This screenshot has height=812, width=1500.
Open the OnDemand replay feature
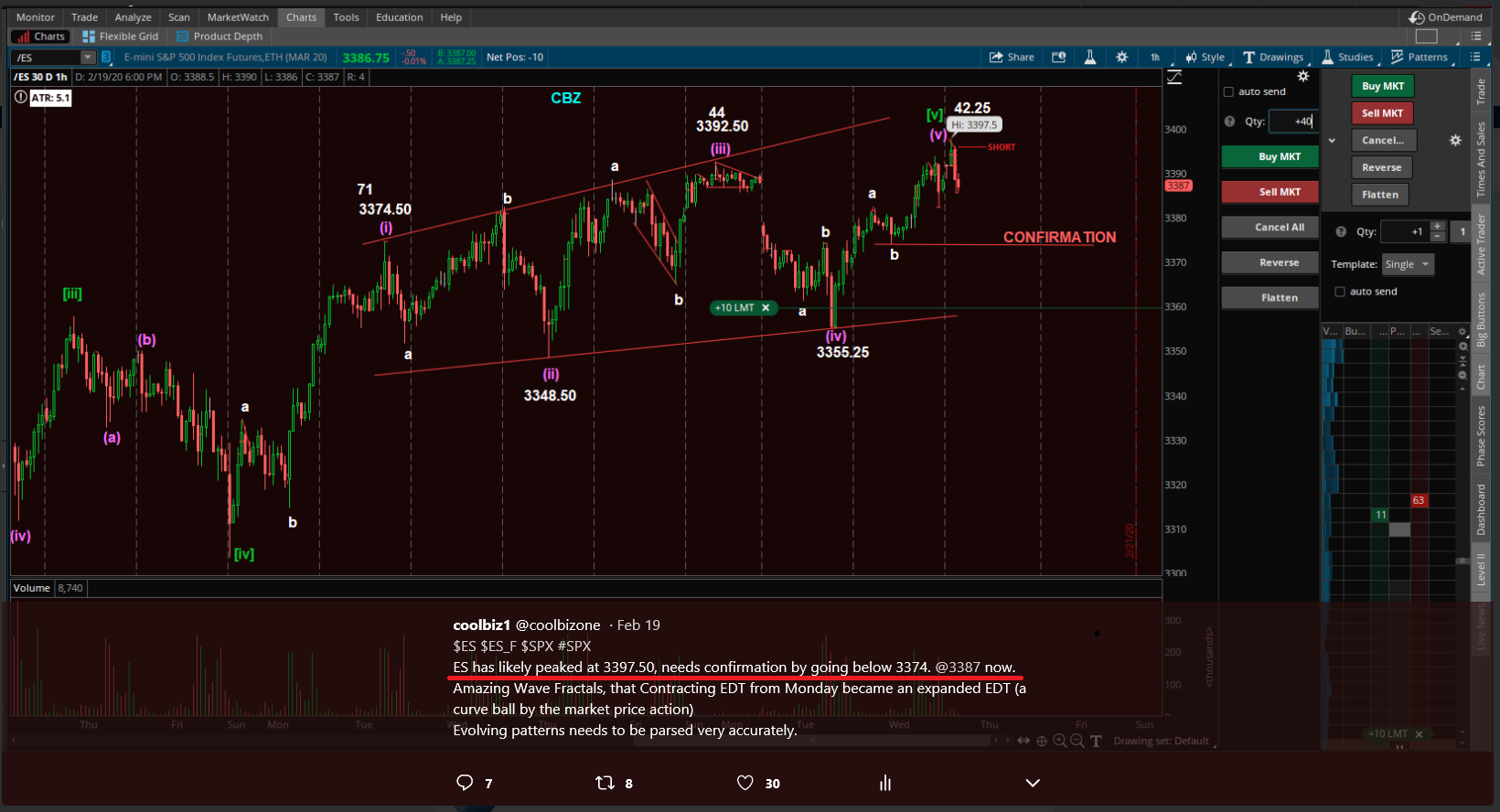click(x=1445, y=17)
